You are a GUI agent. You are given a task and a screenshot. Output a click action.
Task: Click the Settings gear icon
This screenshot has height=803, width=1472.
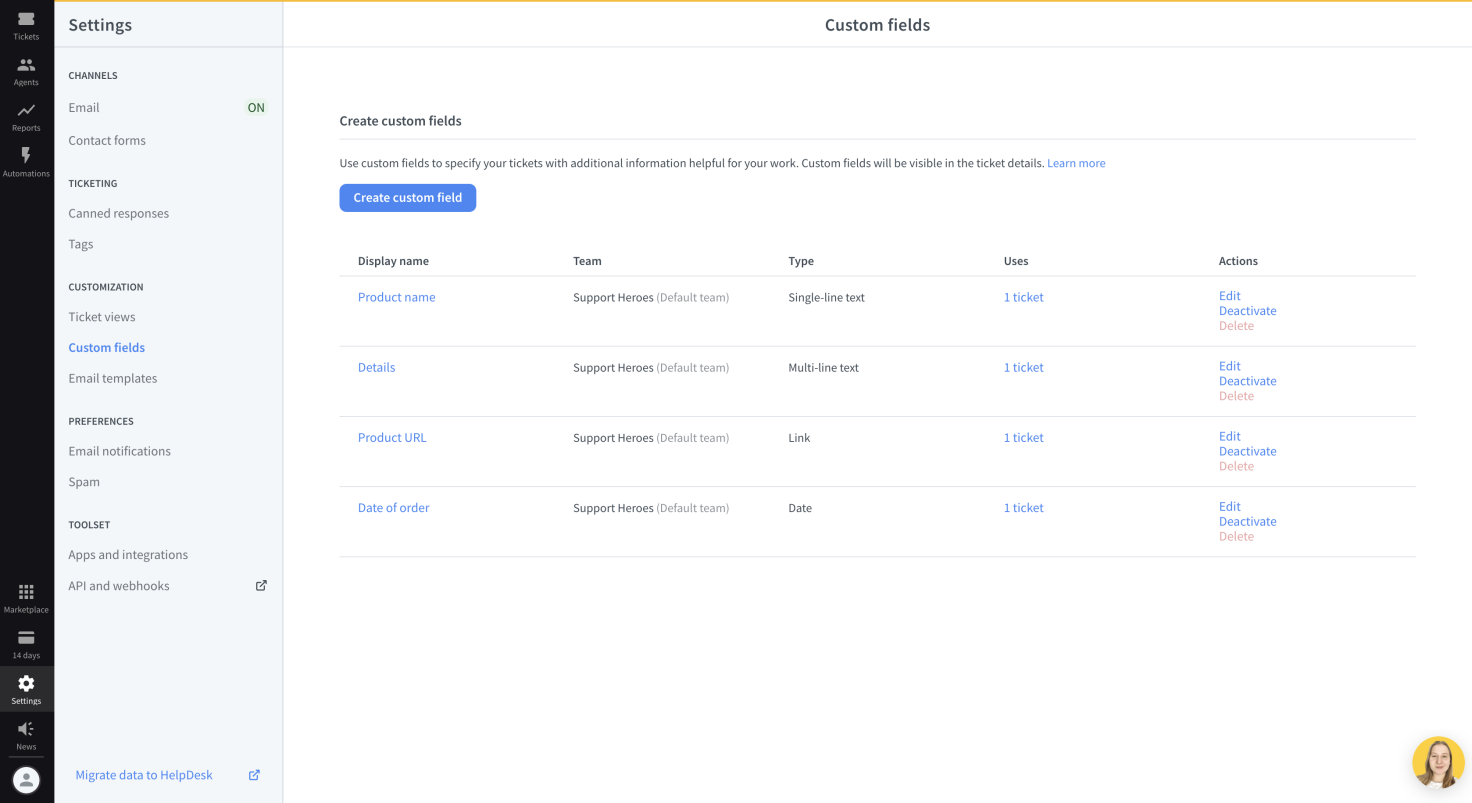coord(26,683)
